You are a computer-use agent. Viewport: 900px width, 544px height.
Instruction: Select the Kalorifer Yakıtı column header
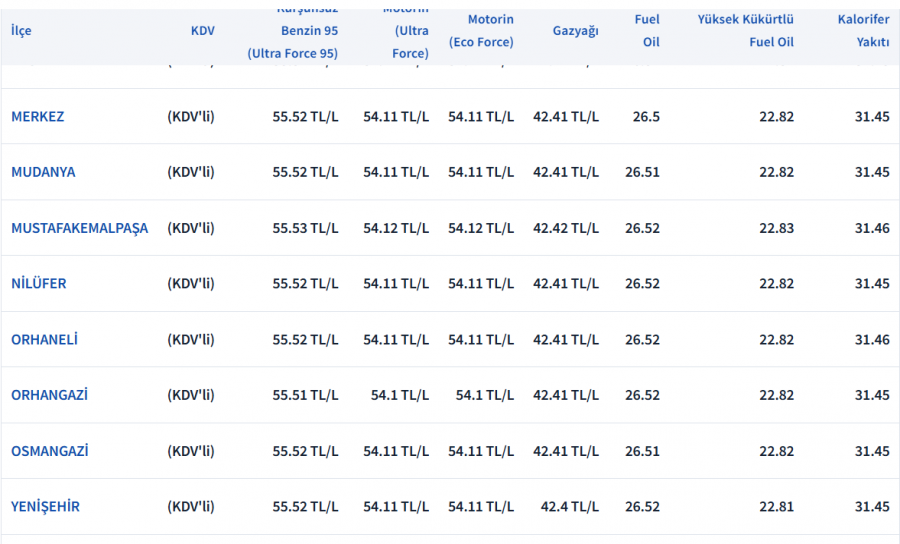(x=863, y=31)
